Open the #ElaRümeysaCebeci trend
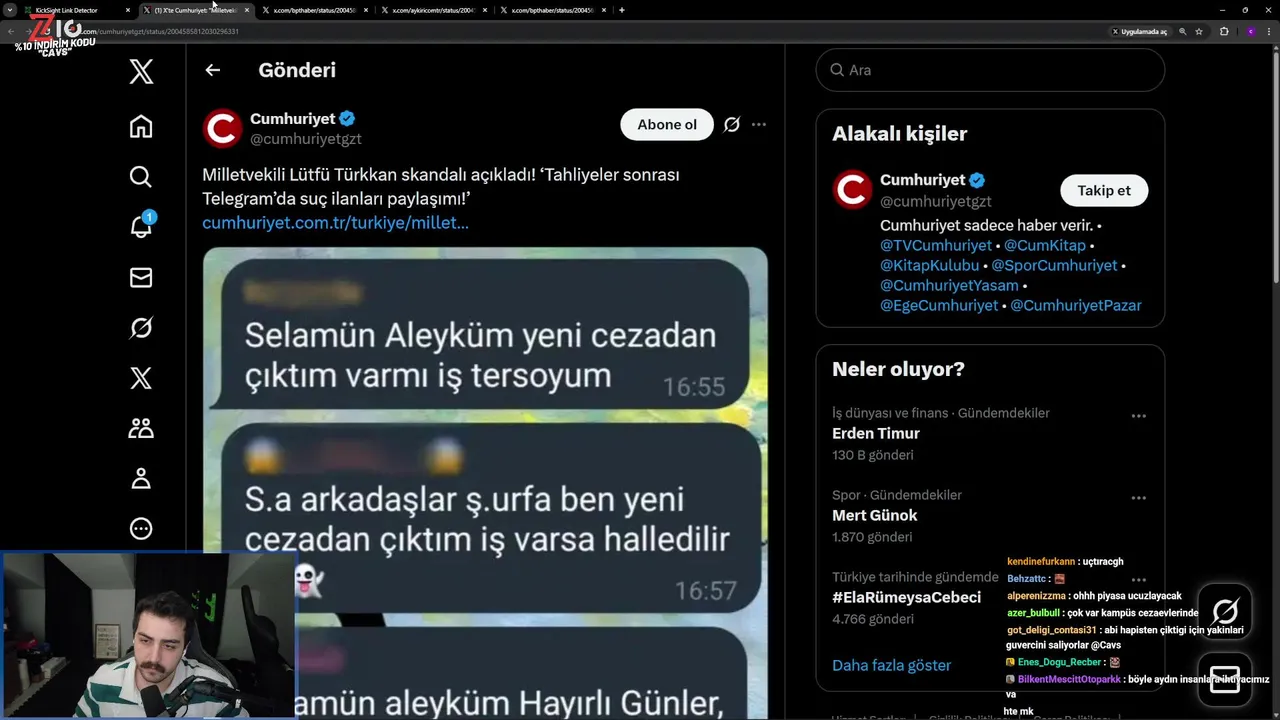Image resolution: width=1280 pixels, height=720 pixels. pyautogui.click(x=906, y=597)
